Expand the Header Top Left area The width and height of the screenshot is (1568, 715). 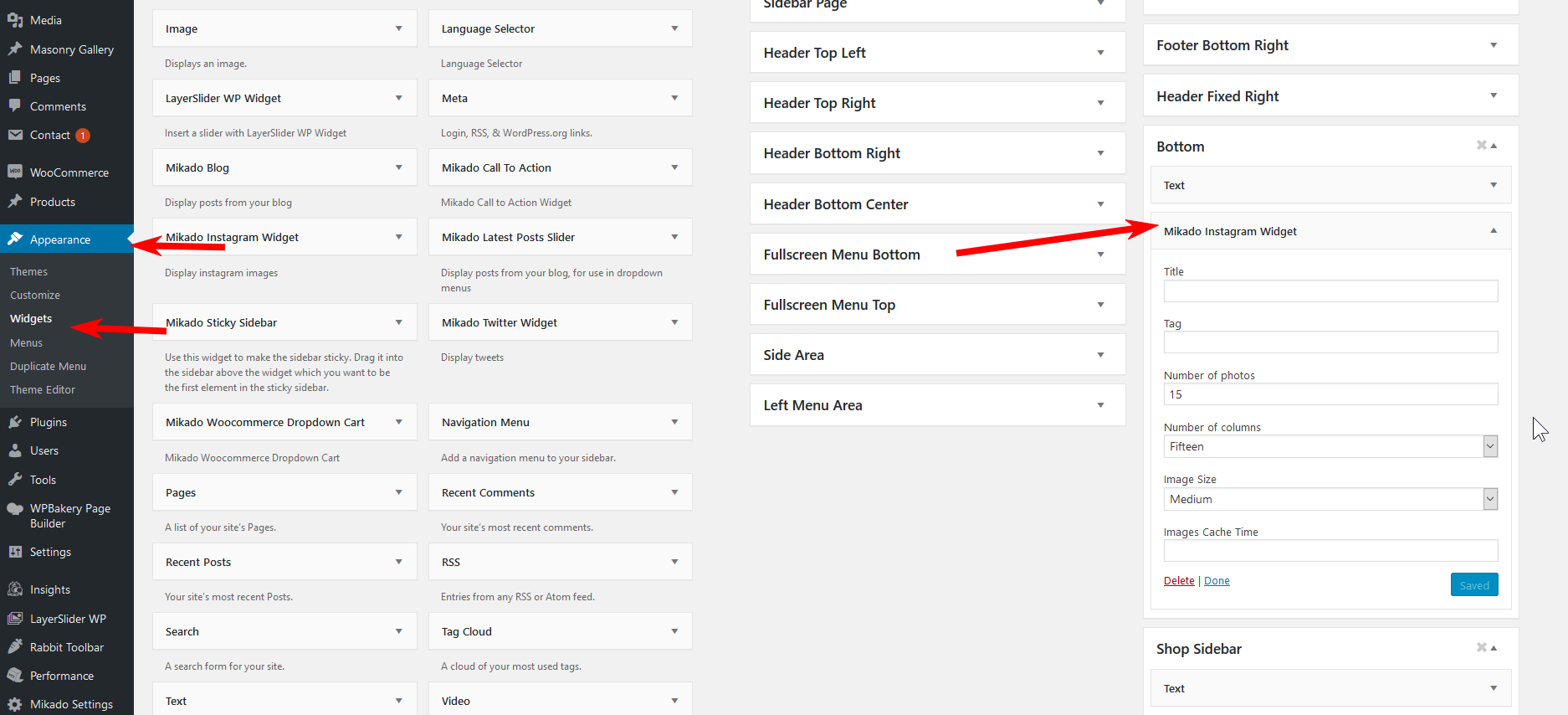pyautogui.click(x=937, y=53)
